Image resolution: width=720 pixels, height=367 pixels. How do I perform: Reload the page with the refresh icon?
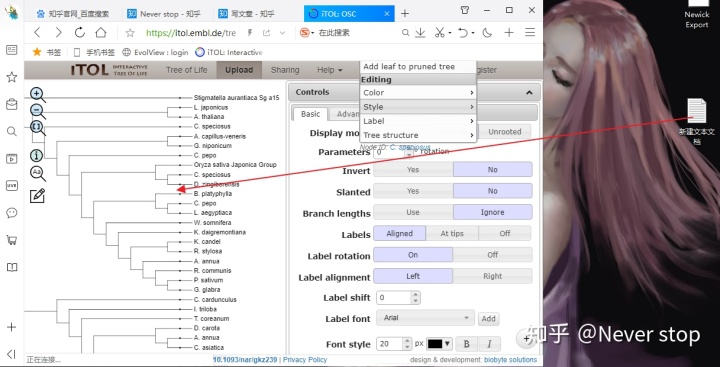pyautogui.click(x=80, y=33)
